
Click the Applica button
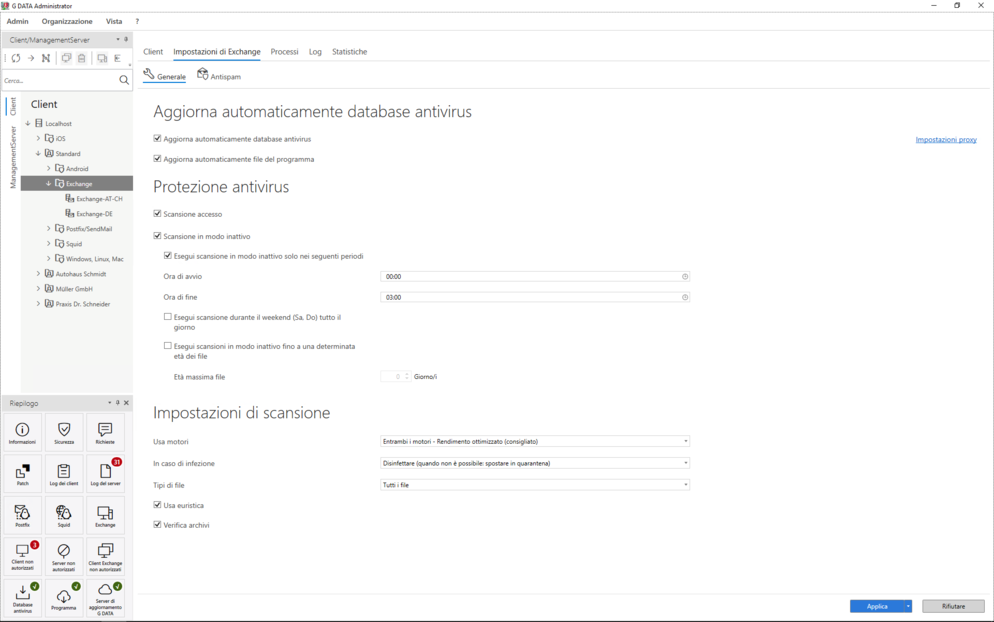click(876, 606)
